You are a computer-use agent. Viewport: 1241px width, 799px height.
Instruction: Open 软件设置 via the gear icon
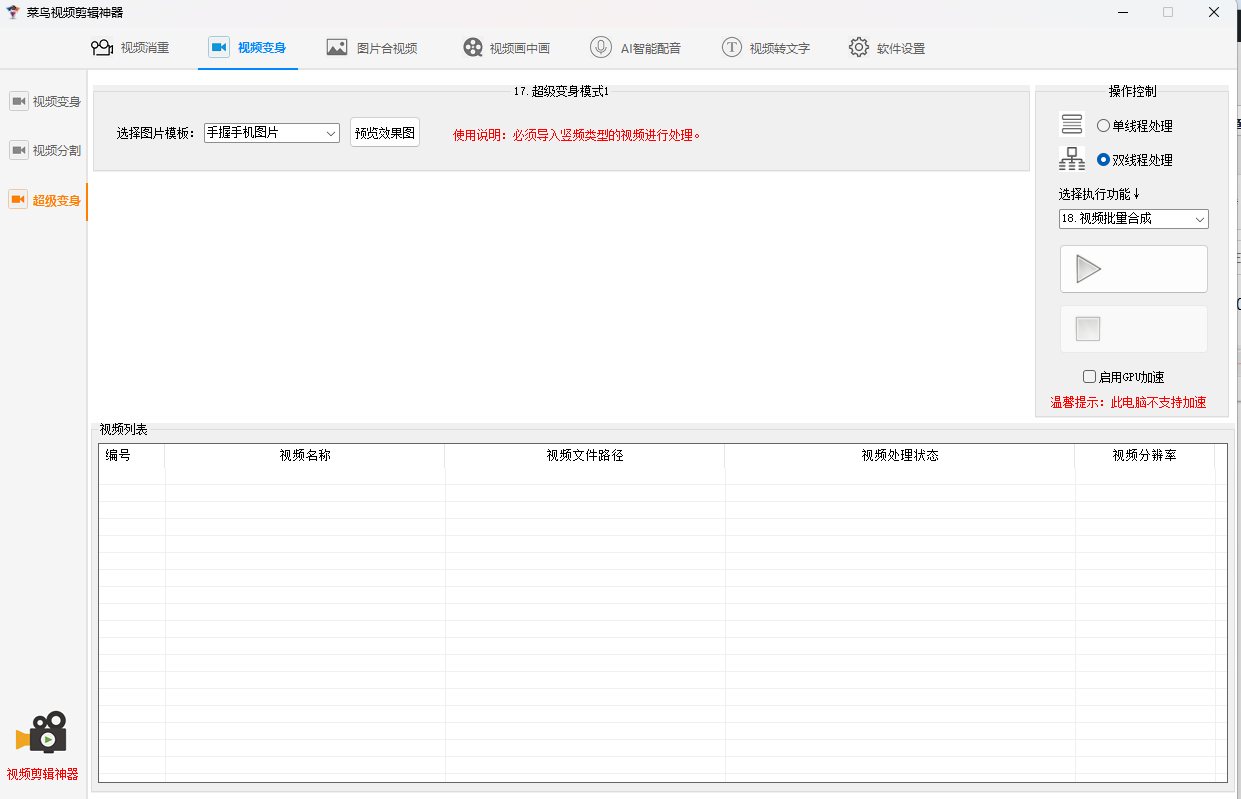pos(859,48)
